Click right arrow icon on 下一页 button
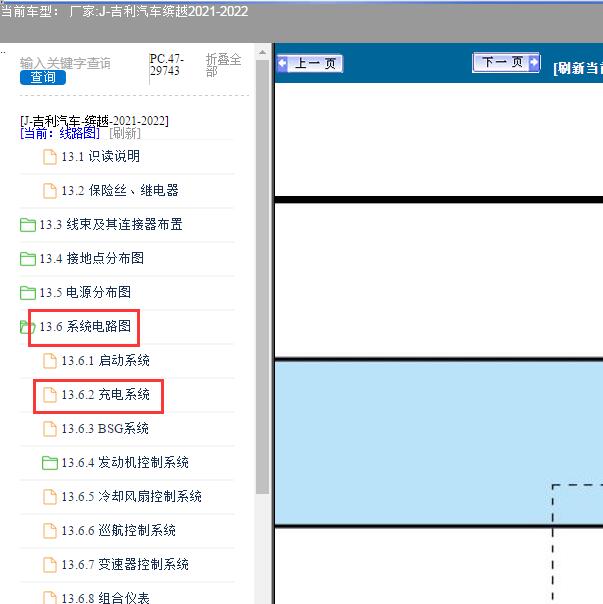 (x=534, y=62)
